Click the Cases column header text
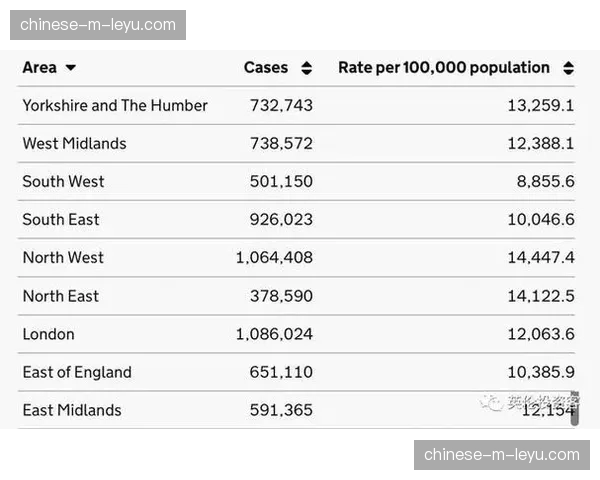 click(265, 68)
